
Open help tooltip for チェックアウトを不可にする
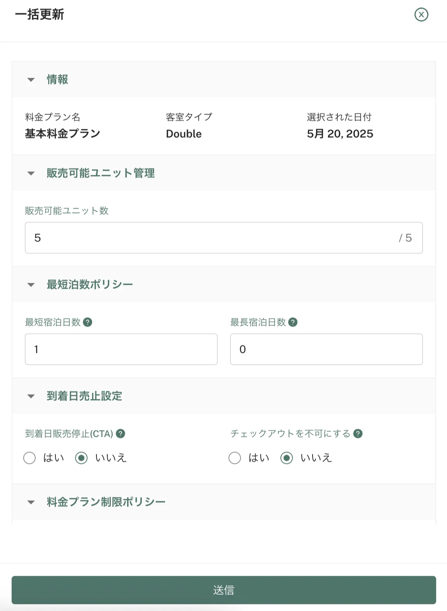(358, 434)
